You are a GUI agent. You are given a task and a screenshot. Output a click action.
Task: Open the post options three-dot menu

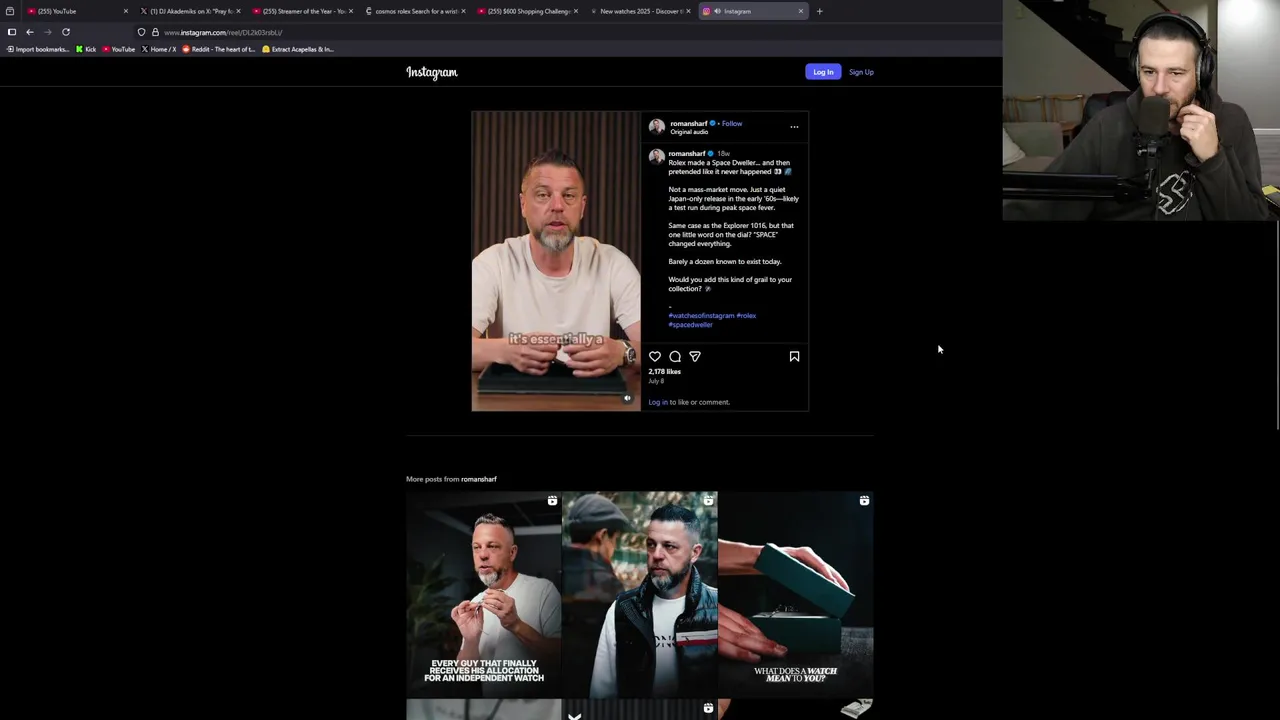point(794,127)
